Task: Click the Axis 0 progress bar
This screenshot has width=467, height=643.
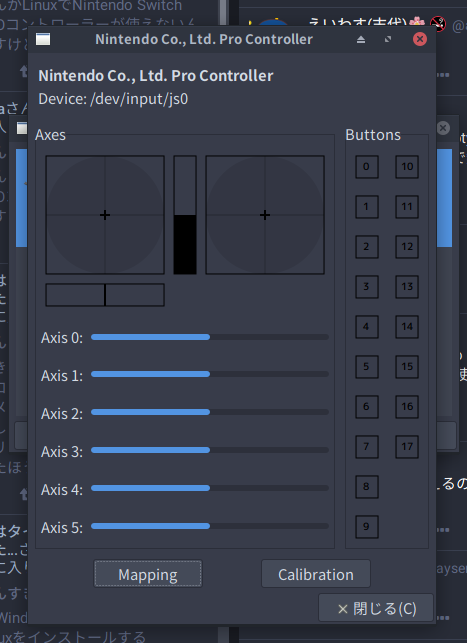Action: [x=210, y=337]
